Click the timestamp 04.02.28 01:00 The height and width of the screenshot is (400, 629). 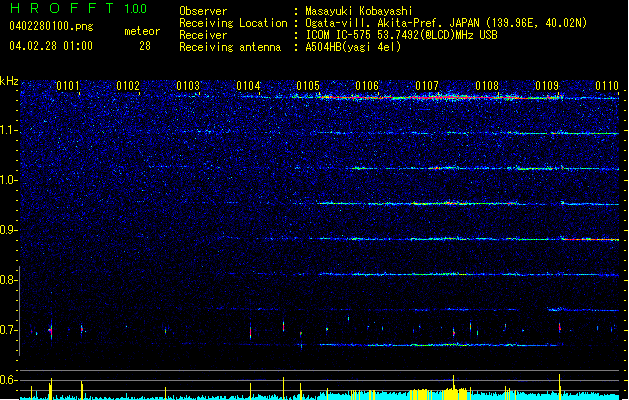coord(51,46)
